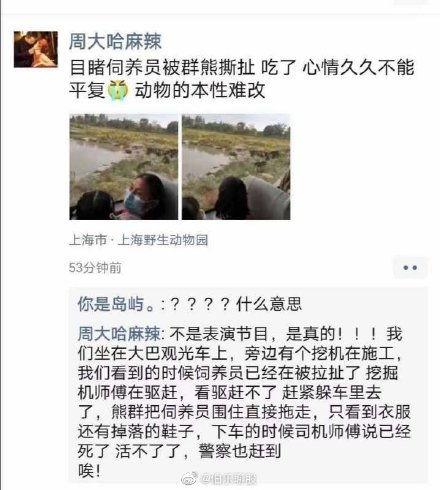This screenshot has height=490, width=440.
Task: Click the post text 动物的本性难改
Action: click(200, 90)
